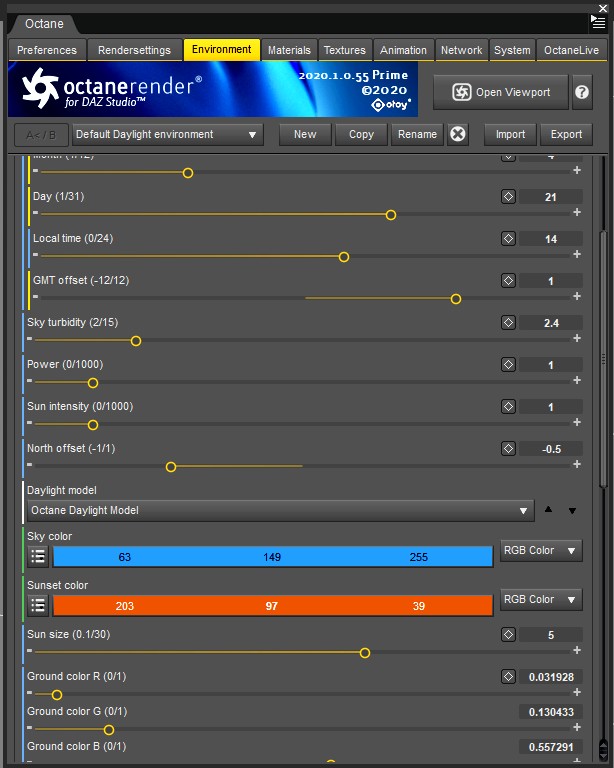Click the Ground color G value 0.130433
The width and height of the screenshot is (614, 768).
tap(551, 712)
